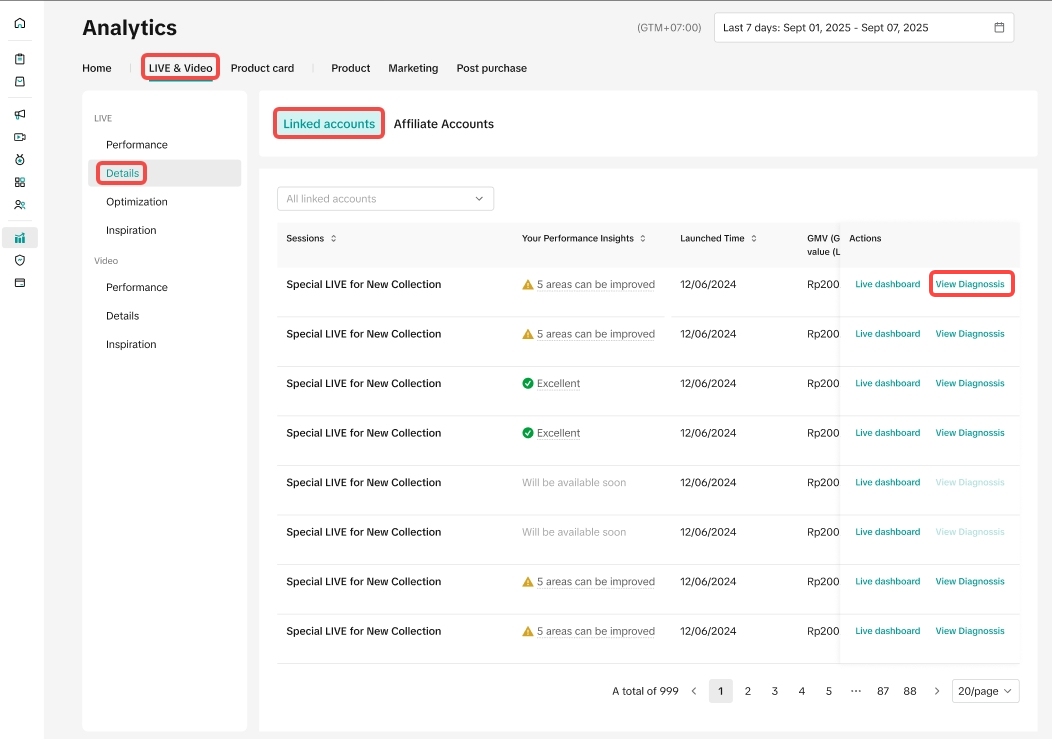1052x739 pixels.
Task: Open the clipboard orders icon
Action: click(20, 59)
